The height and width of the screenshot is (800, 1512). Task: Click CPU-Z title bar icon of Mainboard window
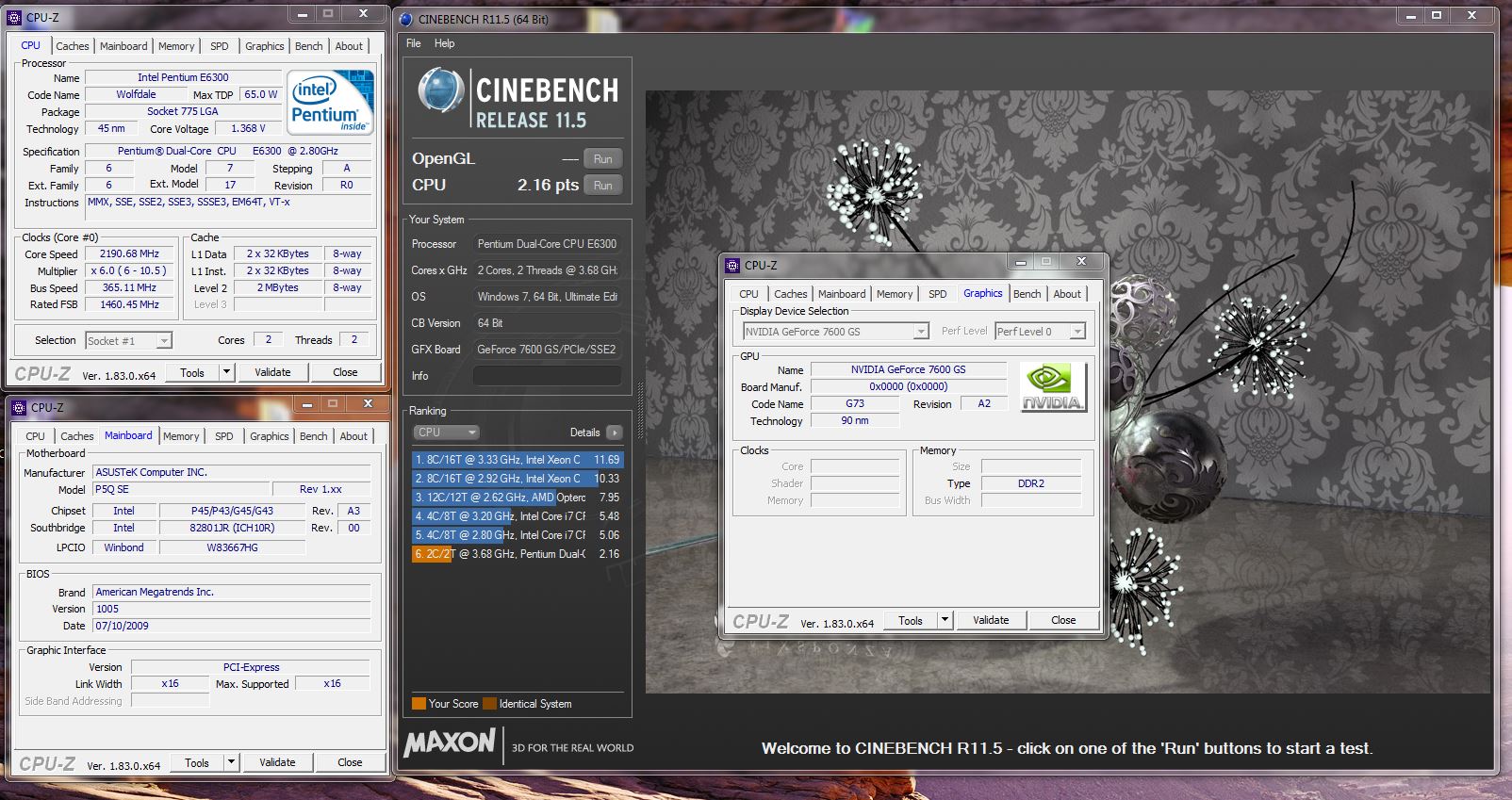pyautogui.click(x=20, y=407)
